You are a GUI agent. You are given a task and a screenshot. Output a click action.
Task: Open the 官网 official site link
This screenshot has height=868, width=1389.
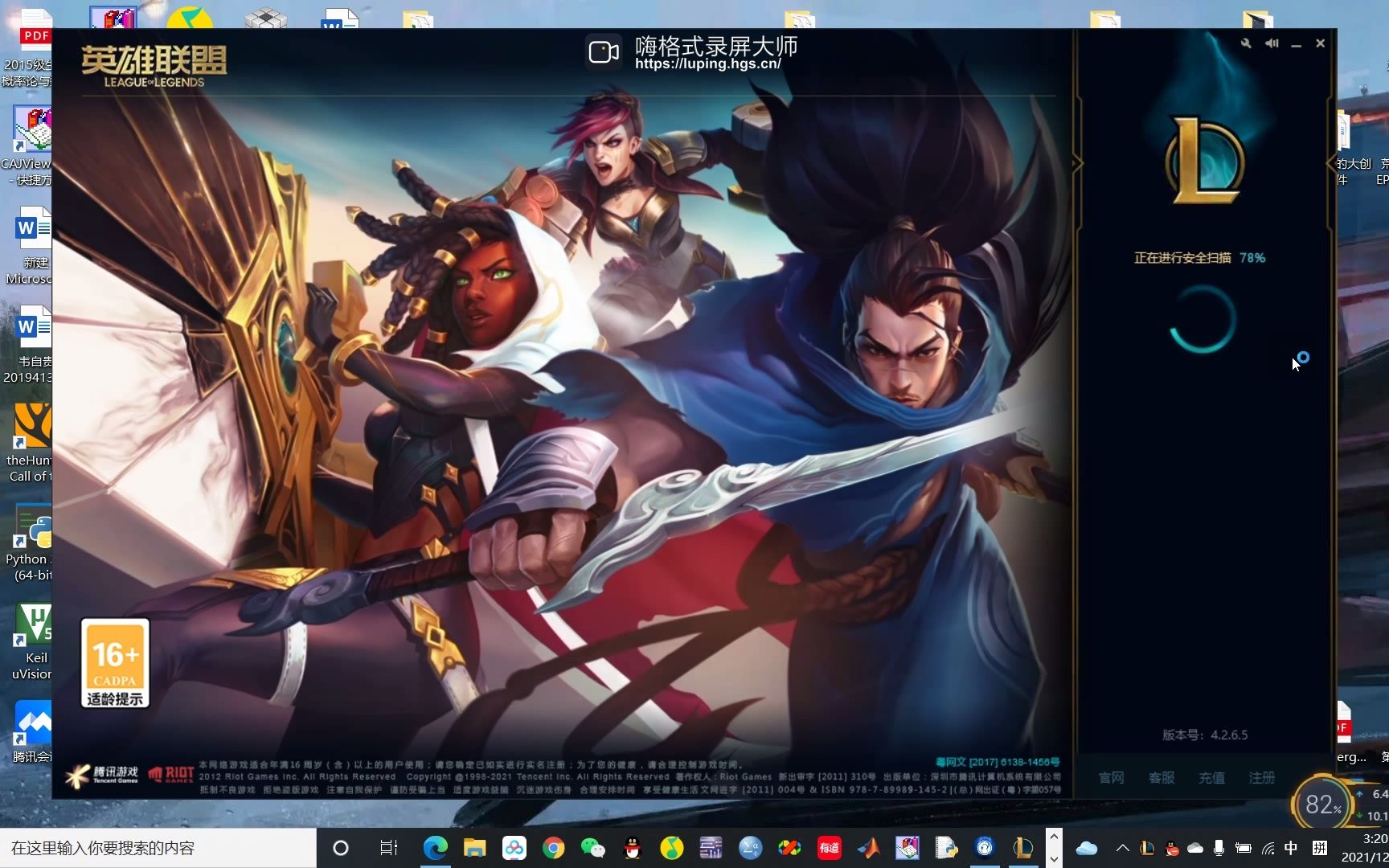click(1112, 778)
